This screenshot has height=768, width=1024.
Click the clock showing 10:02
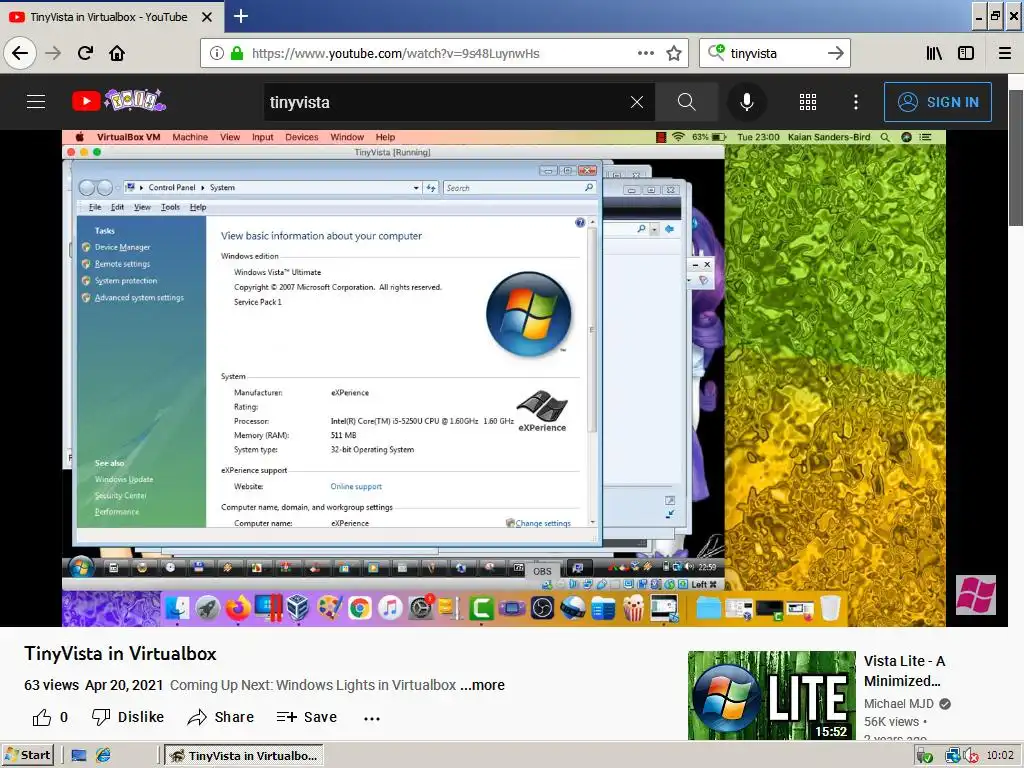click(x=1000, y=756)
